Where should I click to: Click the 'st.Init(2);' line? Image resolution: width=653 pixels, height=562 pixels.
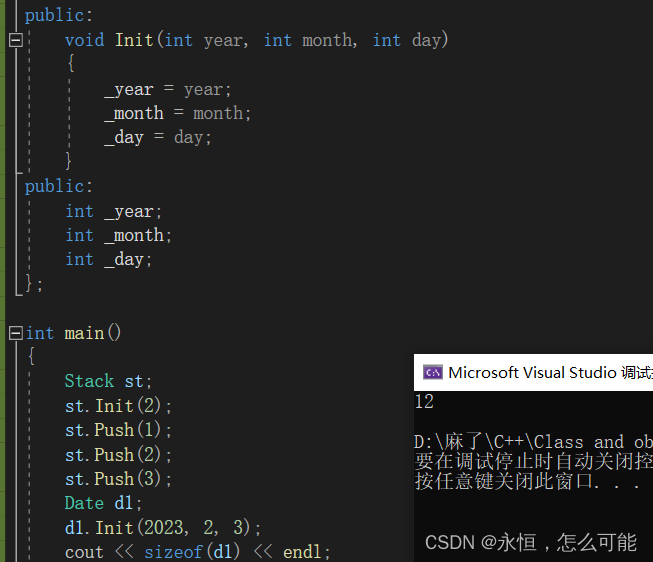[118, 405]
